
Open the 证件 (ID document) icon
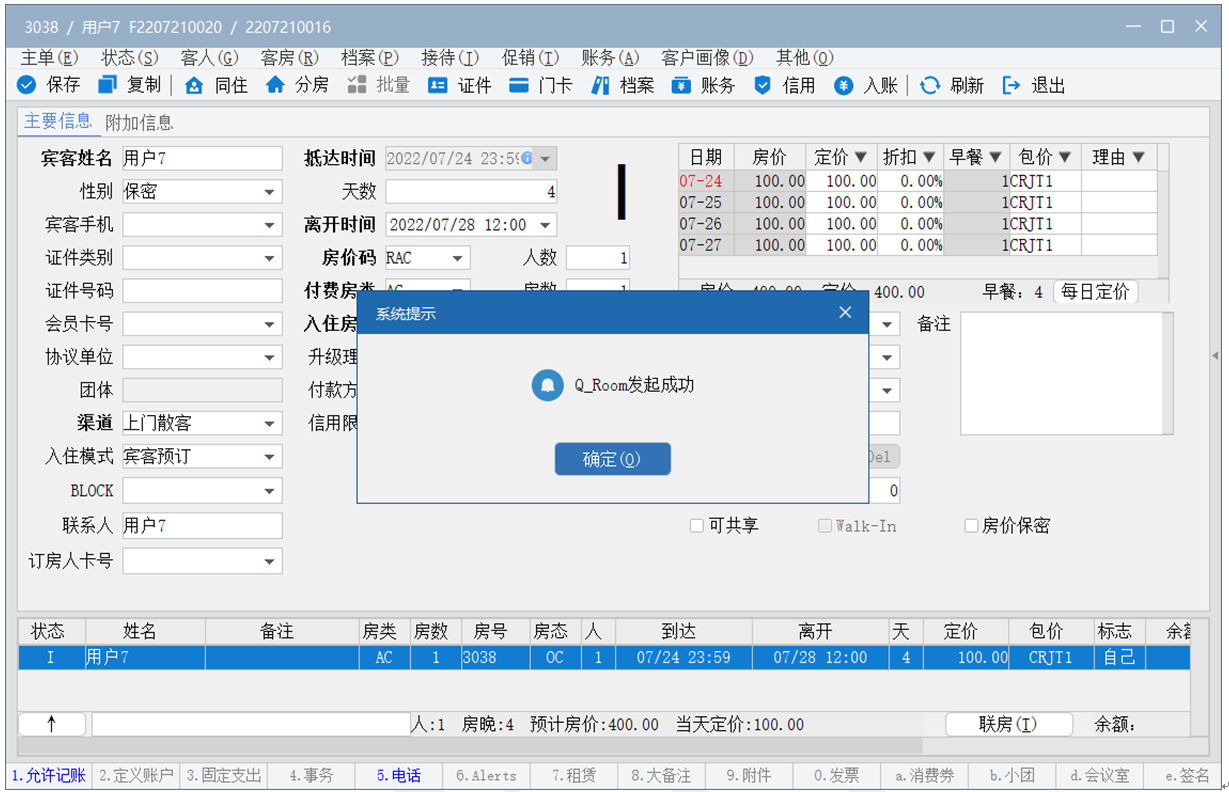click(x=437, y=86)
